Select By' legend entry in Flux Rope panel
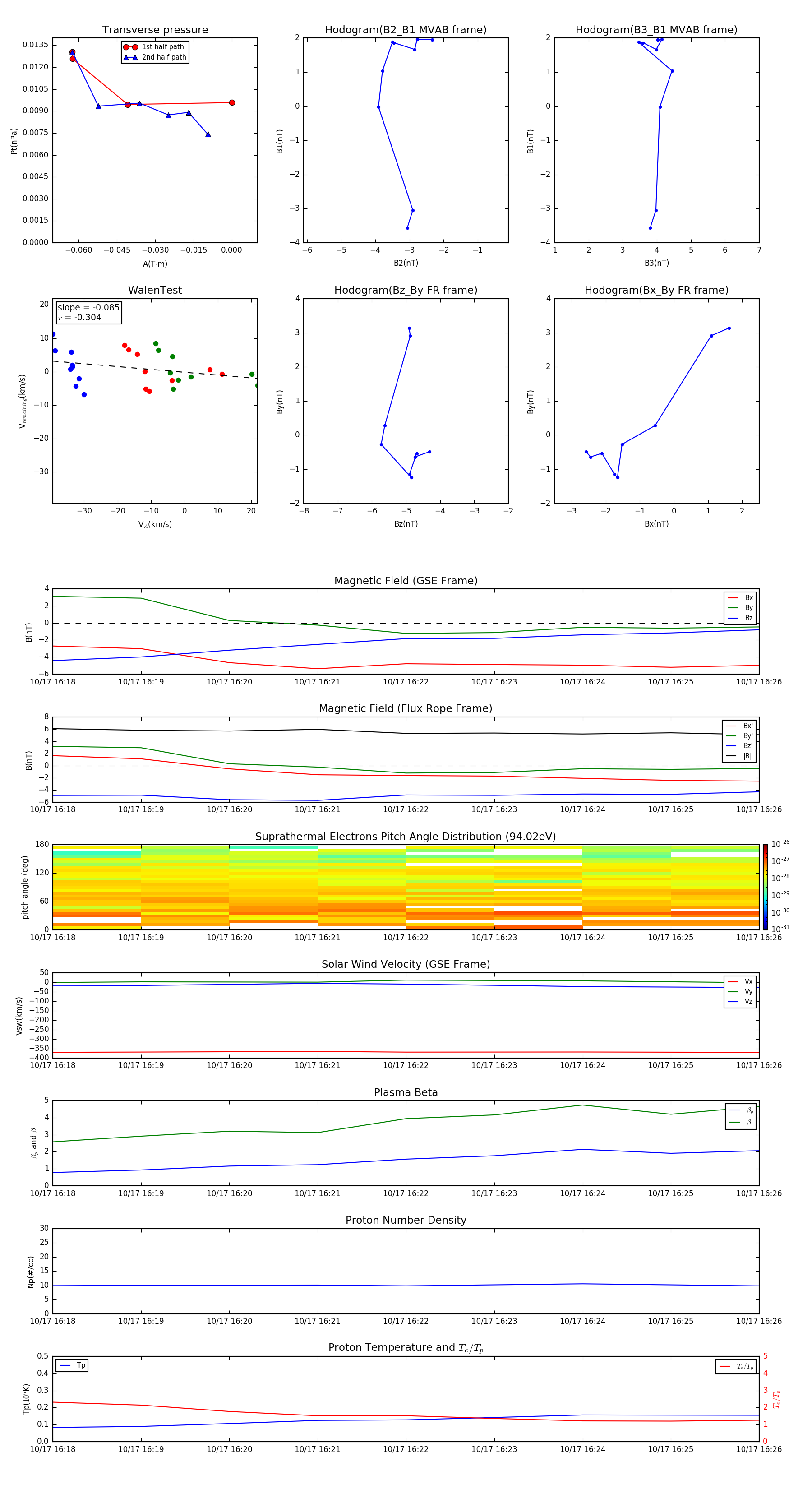Image resolution: width=812 pixels, height=1489 pixels. coord(740,736)
